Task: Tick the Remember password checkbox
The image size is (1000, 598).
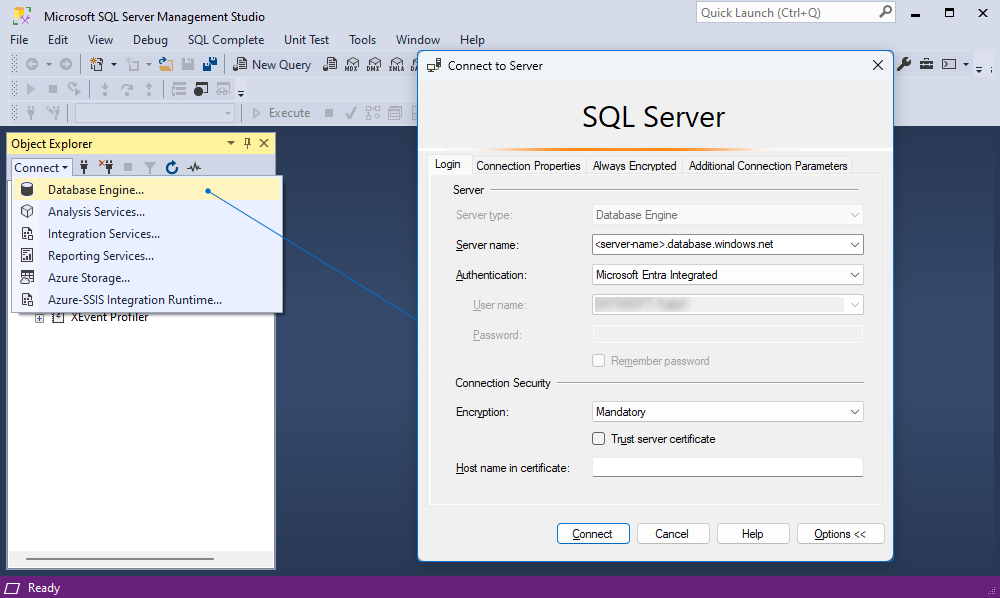Action: [598, 361]
